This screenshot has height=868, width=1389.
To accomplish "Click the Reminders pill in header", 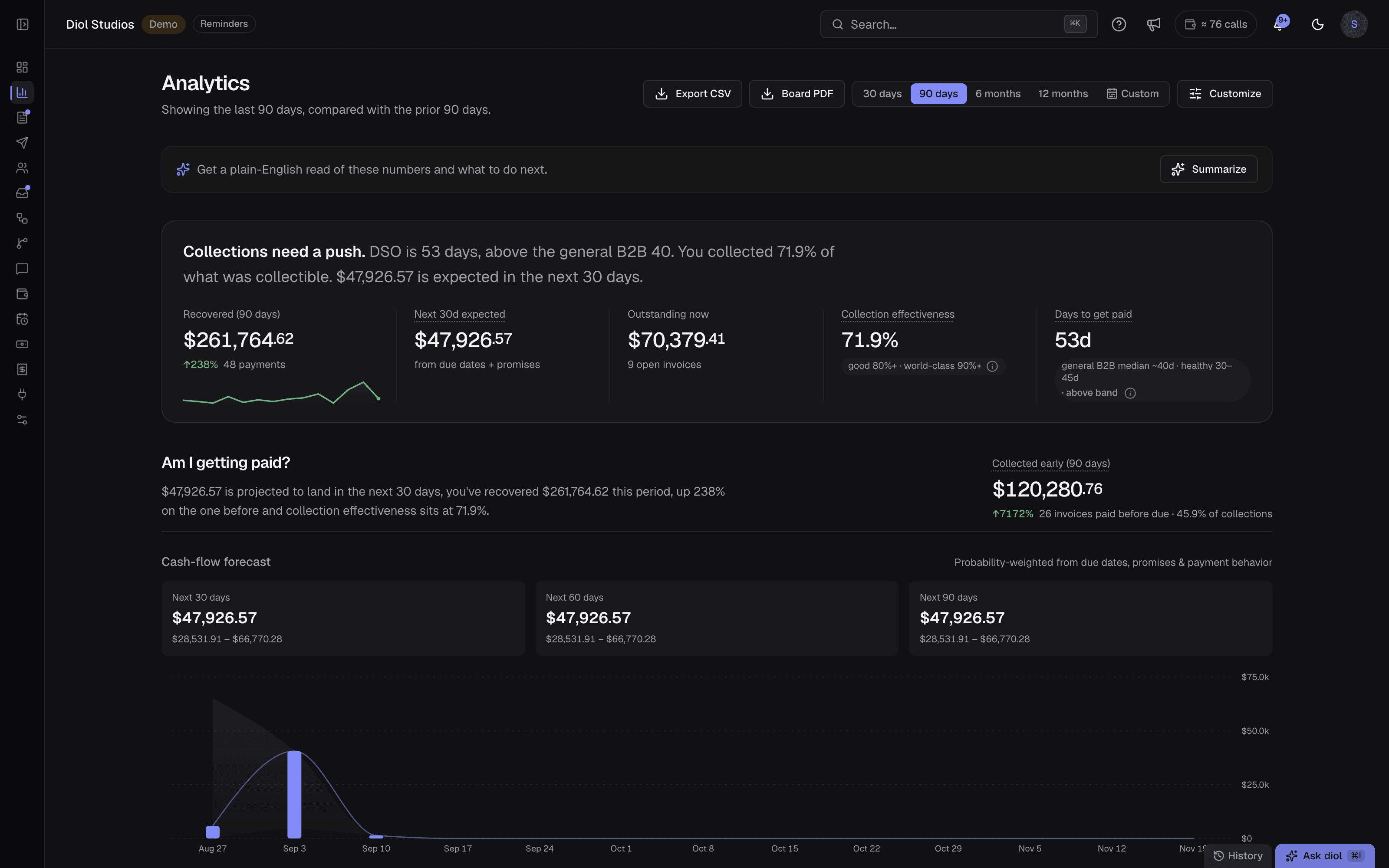I will tap(224, 24).
